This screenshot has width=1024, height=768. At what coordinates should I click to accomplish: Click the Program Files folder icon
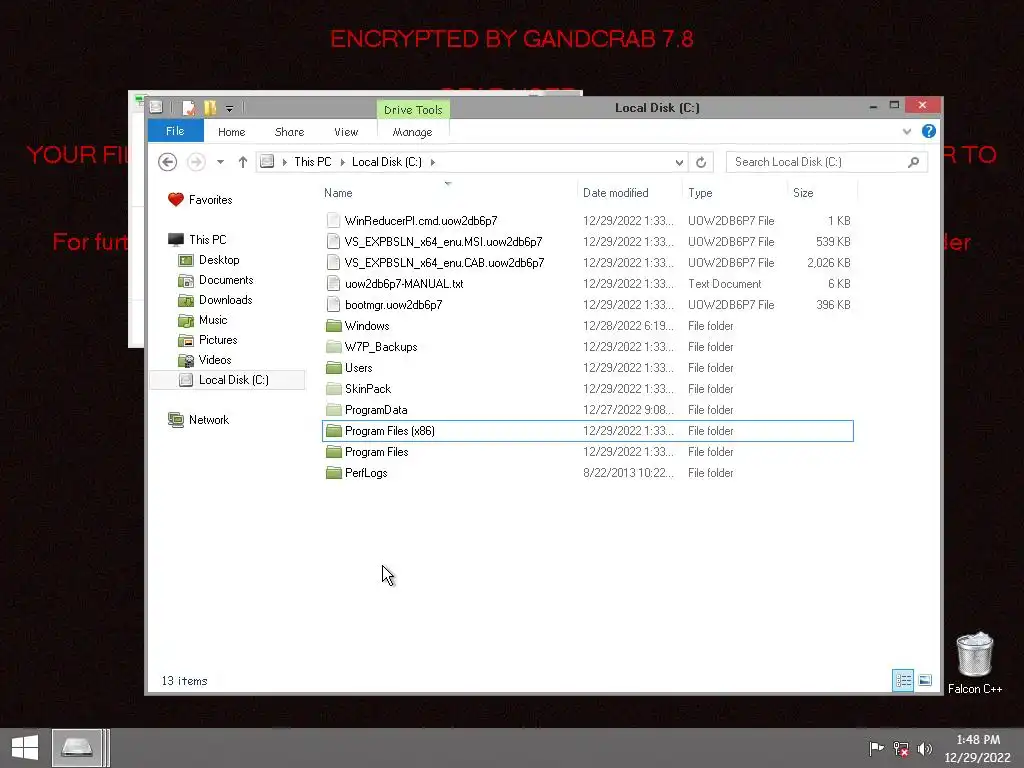[334, 451]
